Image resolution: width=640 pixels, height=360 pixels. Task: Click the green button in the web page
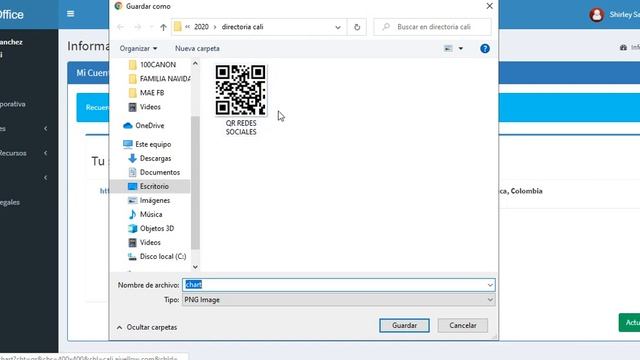[x=629, y=322]
